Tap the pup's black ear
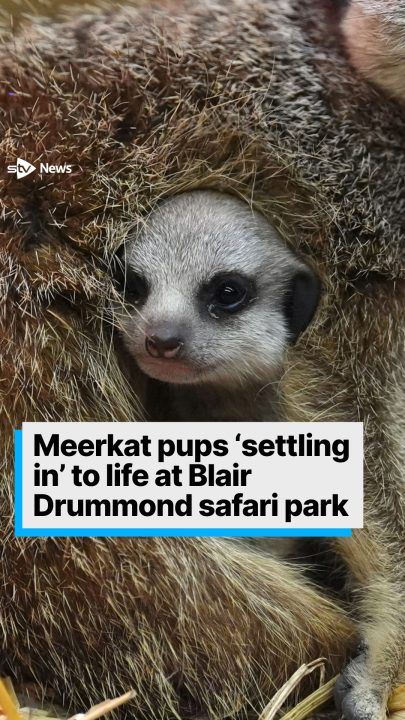 (304, 302)
